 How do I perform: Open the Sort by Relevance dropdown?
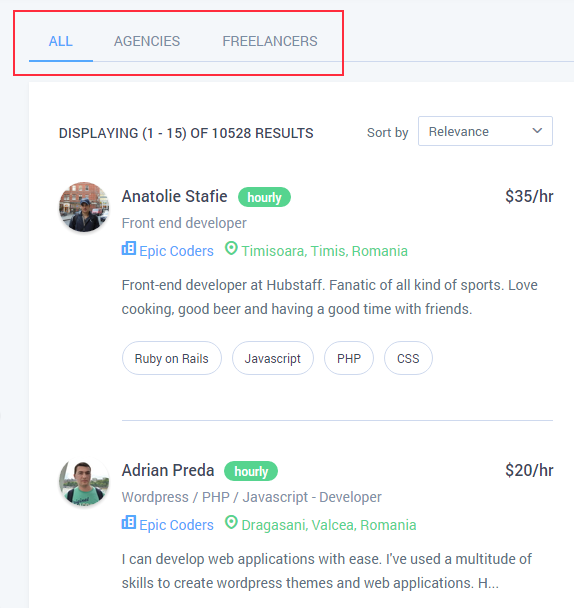[x=485, y=131]
